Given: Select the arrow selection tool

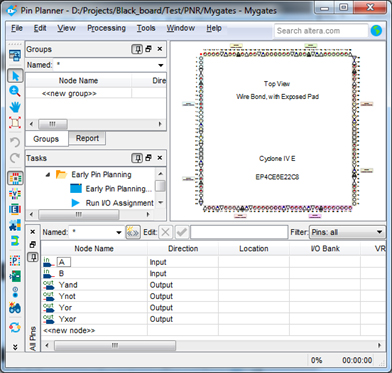Looking at the screenshot, I should pyautogui.click(x=15, y=76).
